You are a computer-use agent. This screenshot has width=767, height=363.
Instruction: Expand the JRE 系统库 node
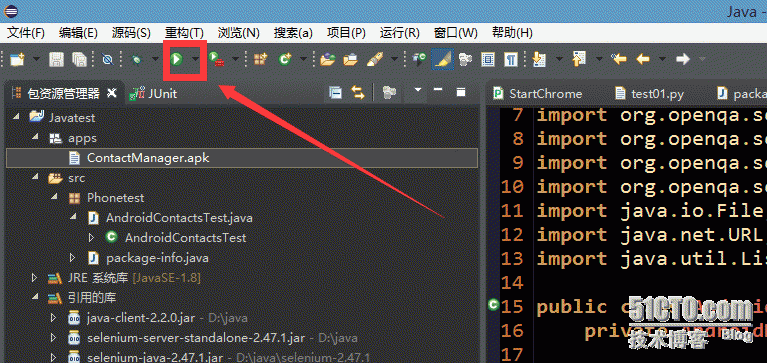tap(35, 278)
